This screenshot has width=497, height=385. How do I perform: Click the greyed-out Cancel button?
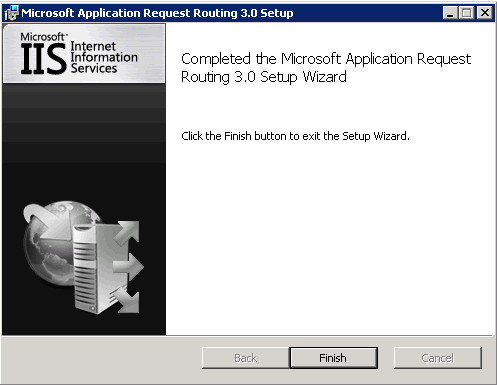(x=438, y=358)
